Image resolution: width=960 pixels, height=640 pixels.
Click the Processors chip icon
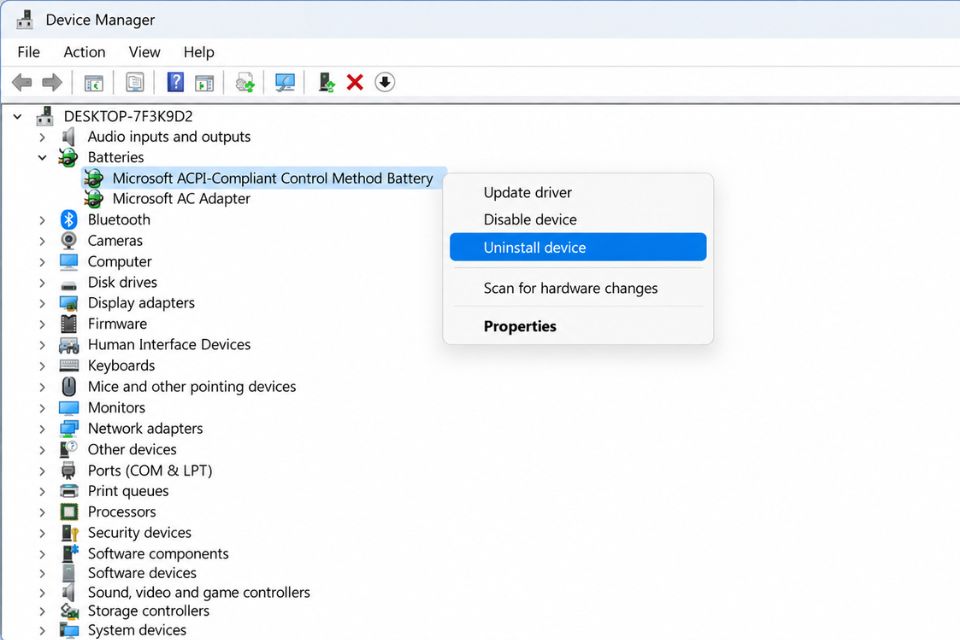69,511
